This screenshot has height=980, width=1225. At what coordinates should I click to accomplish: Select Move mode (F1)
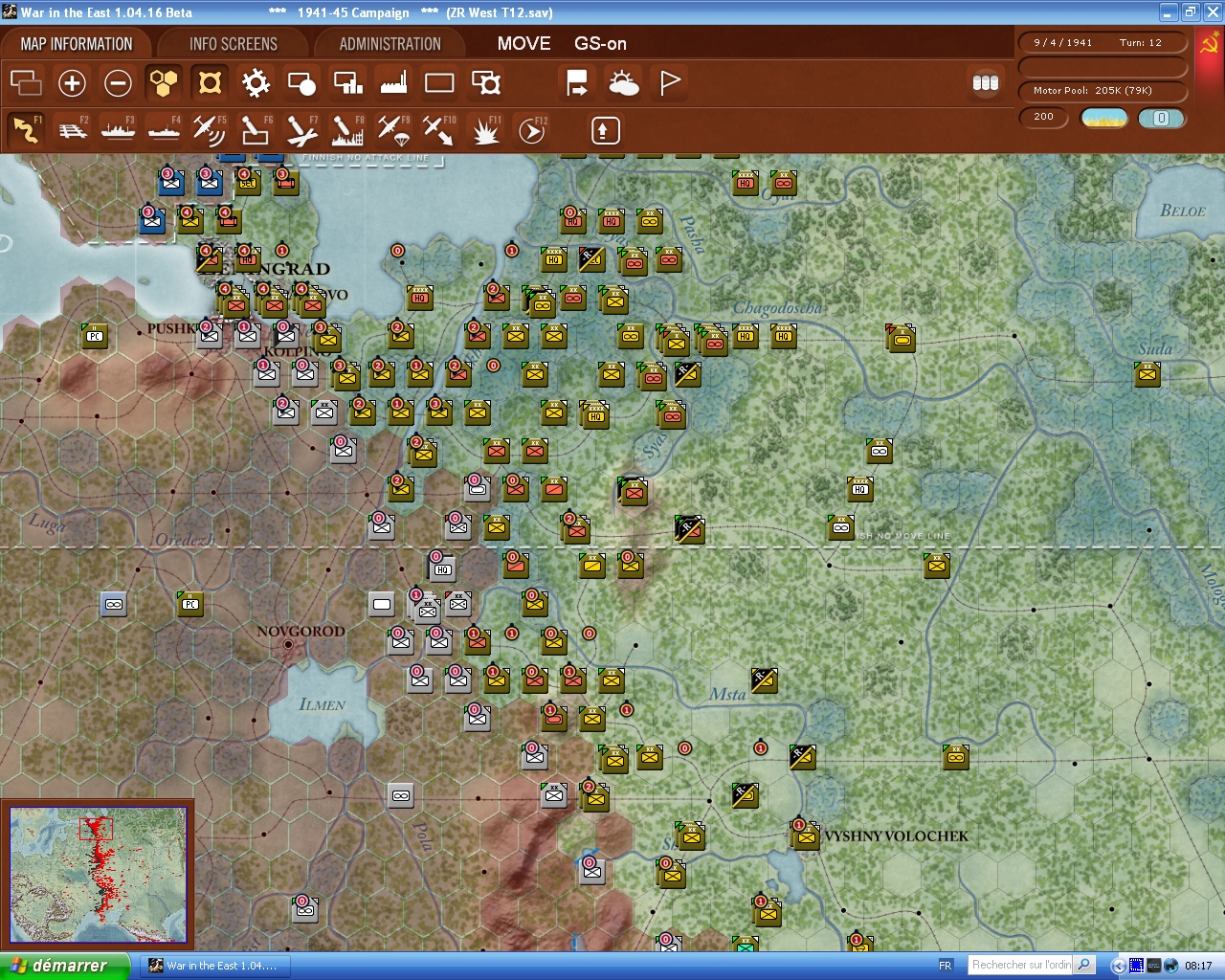[26, 129]
